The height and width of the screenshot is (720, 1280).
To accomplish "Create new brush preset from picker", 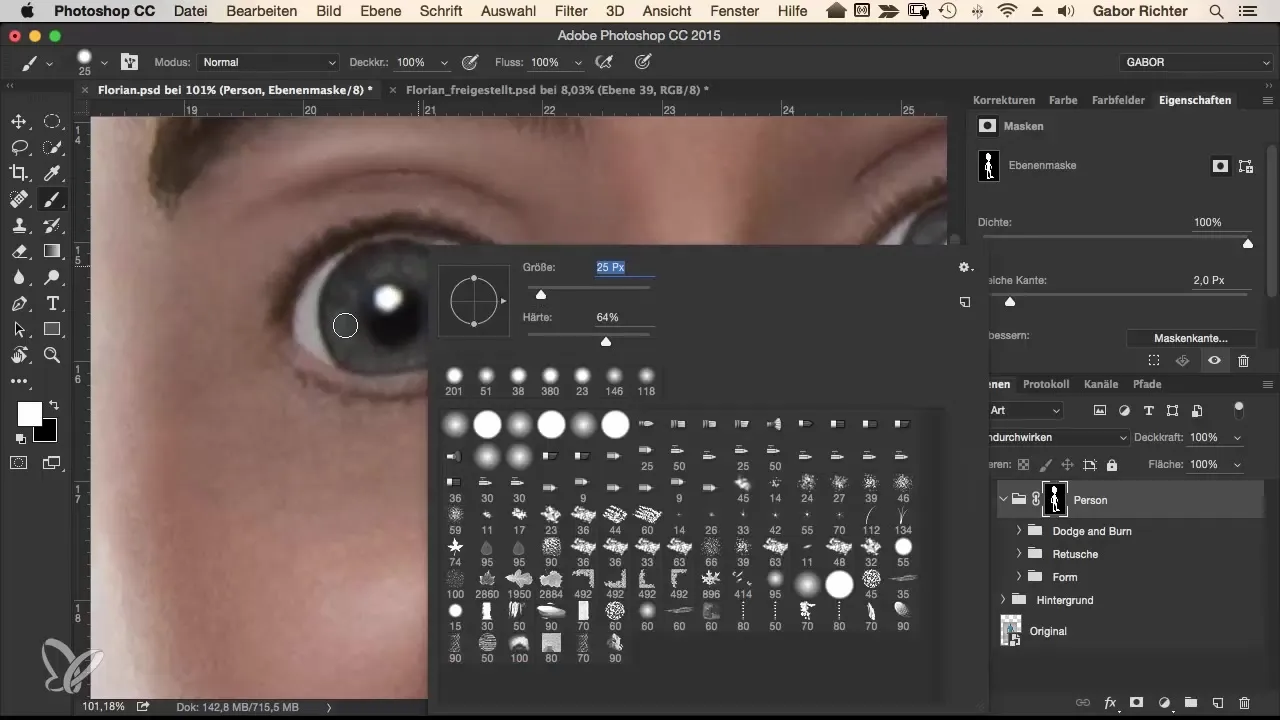I will (965, 301).
